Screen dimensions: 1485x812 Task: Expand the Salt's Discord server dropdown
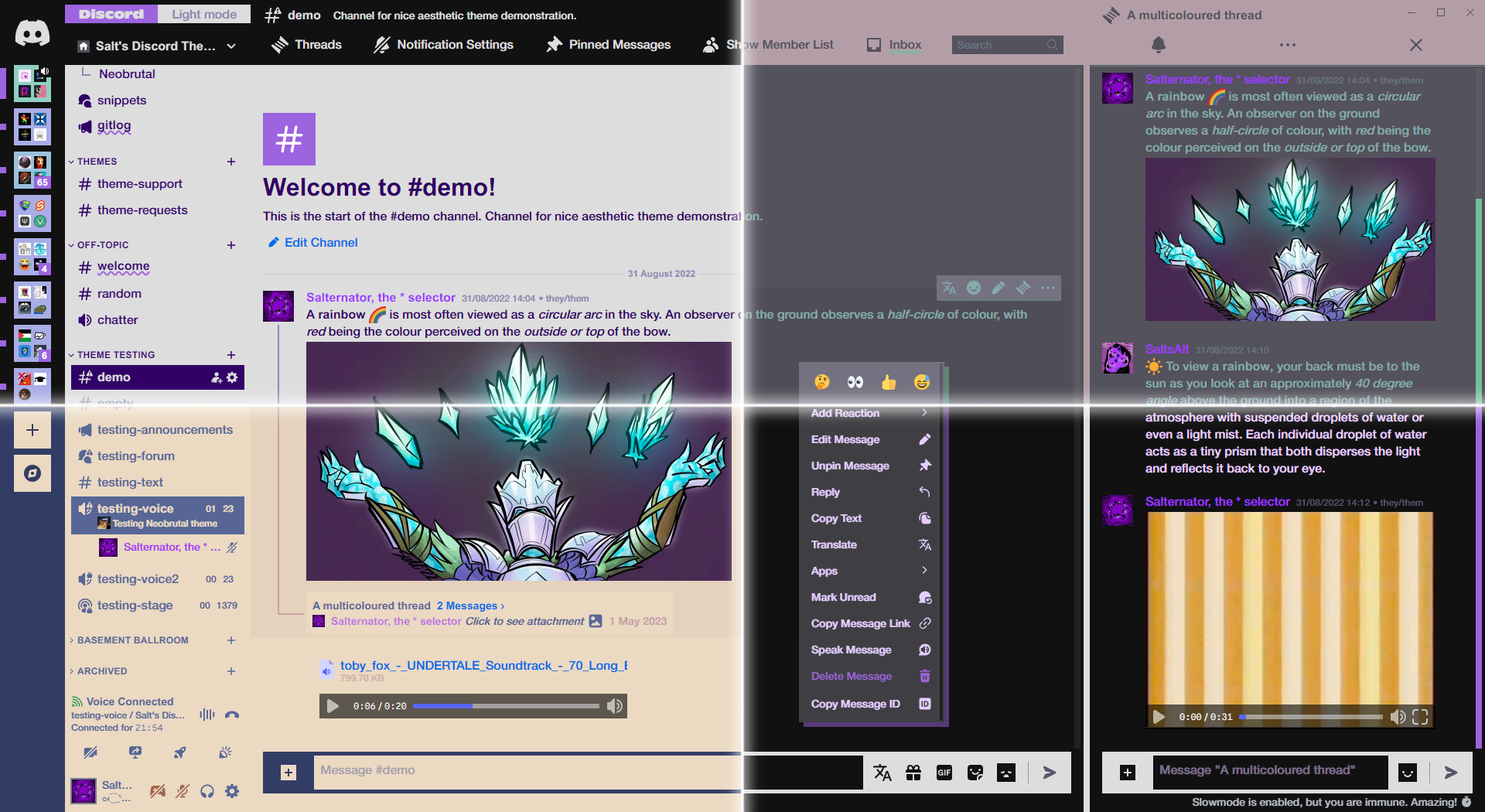231,46
